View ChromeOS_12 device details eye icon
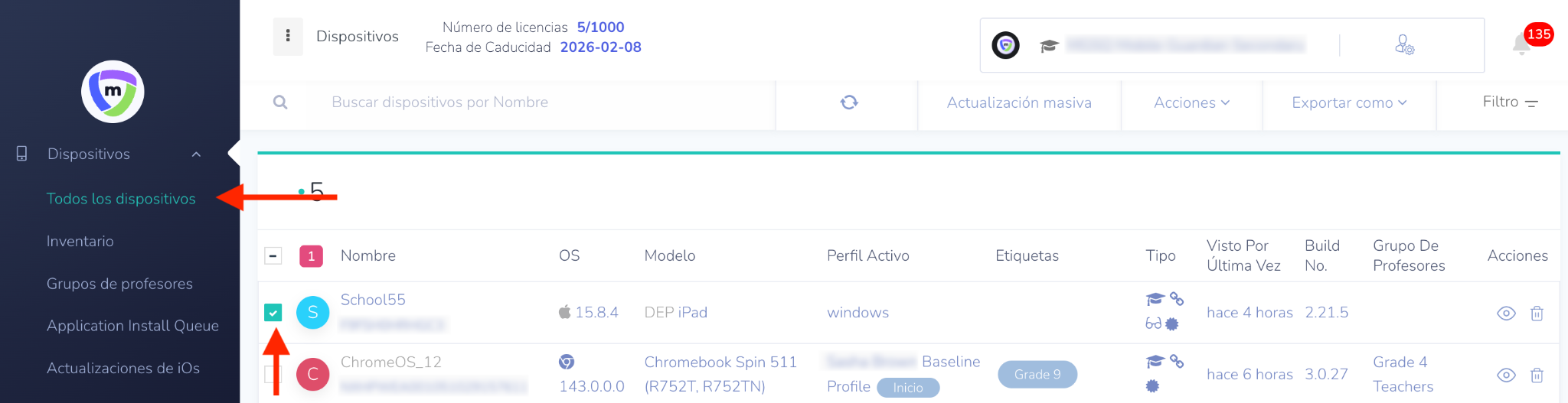The image size is (1568, 403). (x=1506, y=375)
